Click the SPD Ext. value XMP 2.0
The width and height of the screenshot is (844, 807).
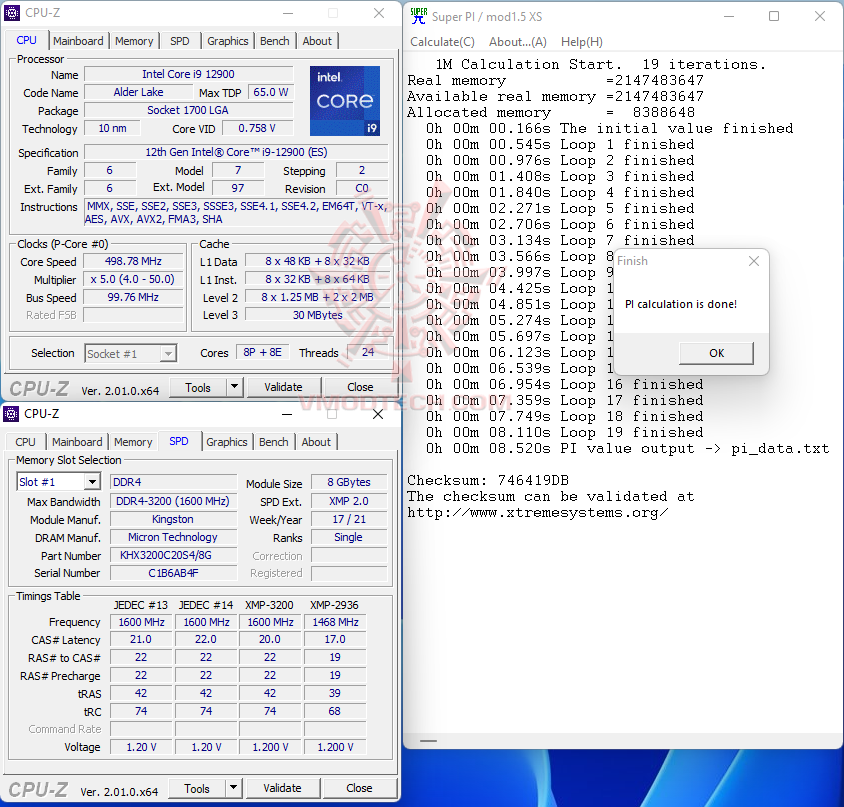point(349,501)
